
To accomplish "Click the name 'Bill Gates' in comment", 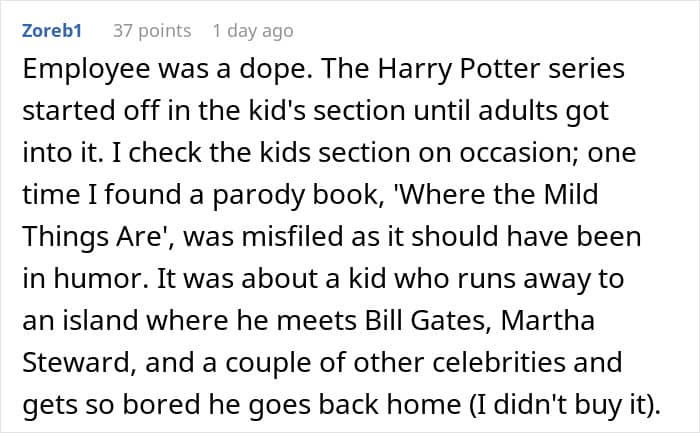I will tap(424, 320).
